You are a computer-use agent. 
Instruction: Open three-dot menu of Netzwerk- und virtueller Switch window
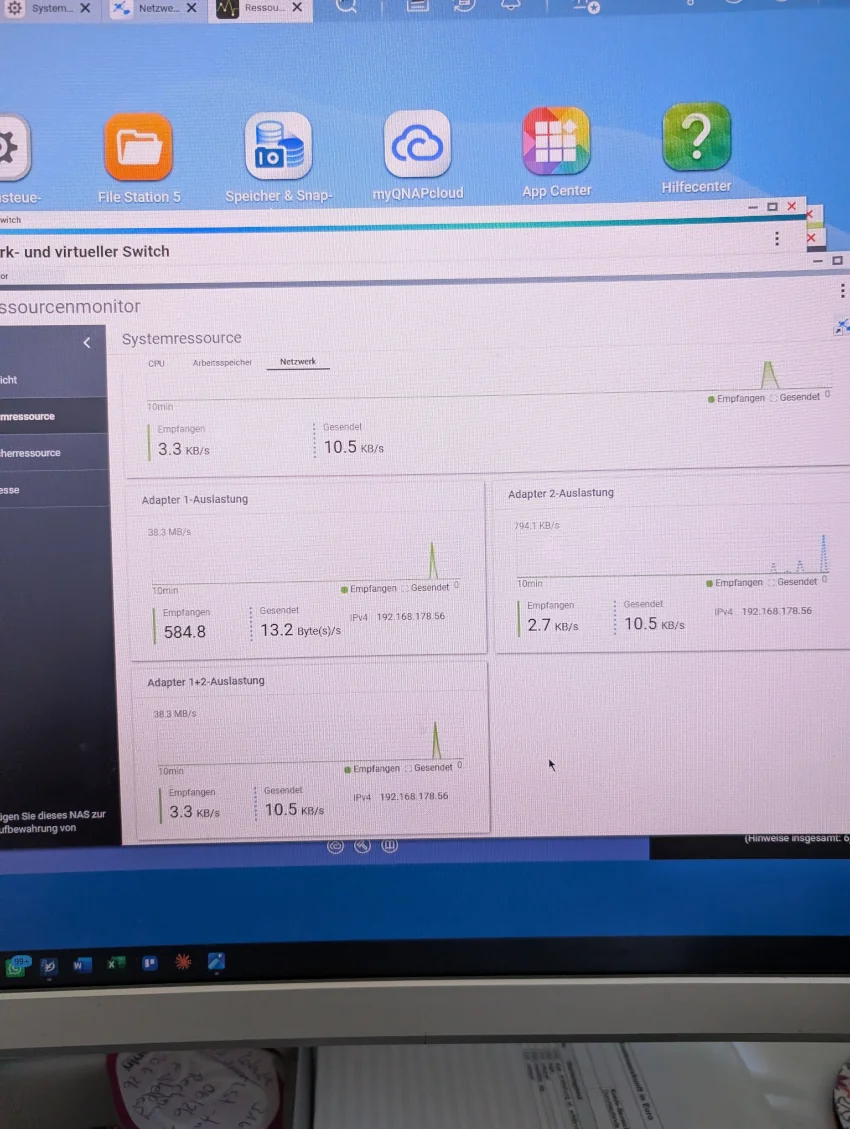click(777, 238)
